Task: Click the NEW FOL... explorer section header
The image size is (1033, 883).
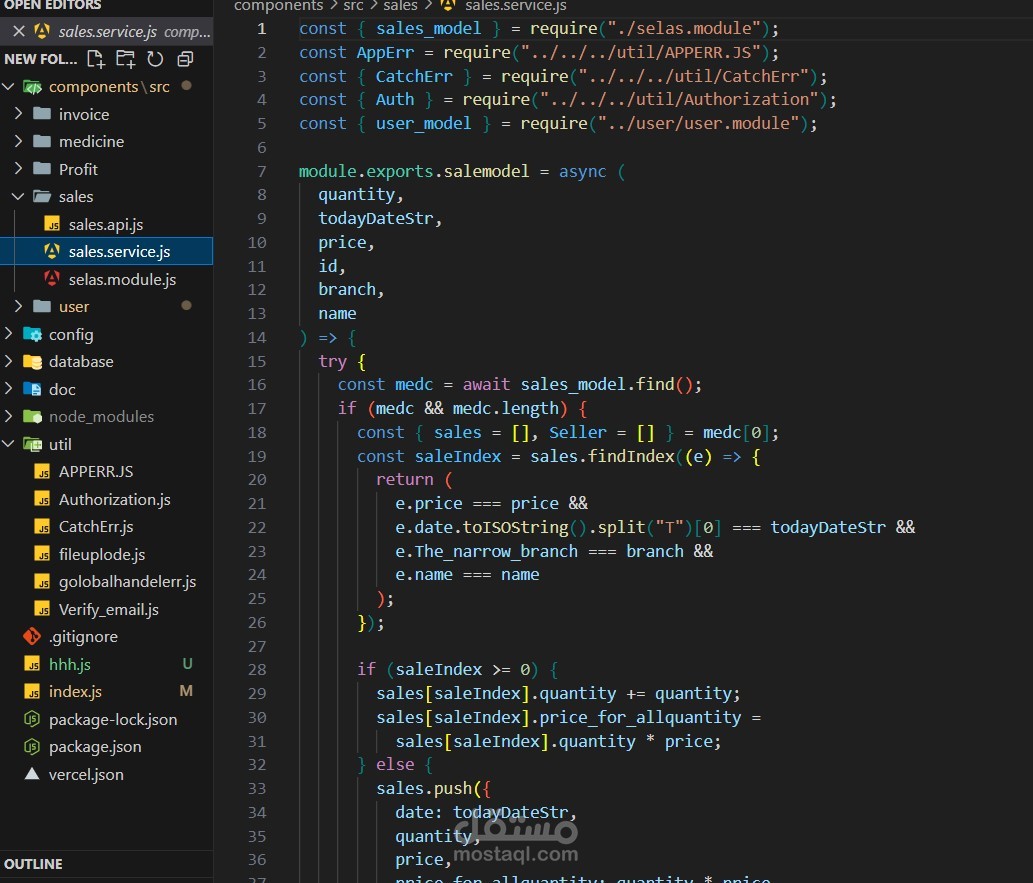Action: point(40,59)
